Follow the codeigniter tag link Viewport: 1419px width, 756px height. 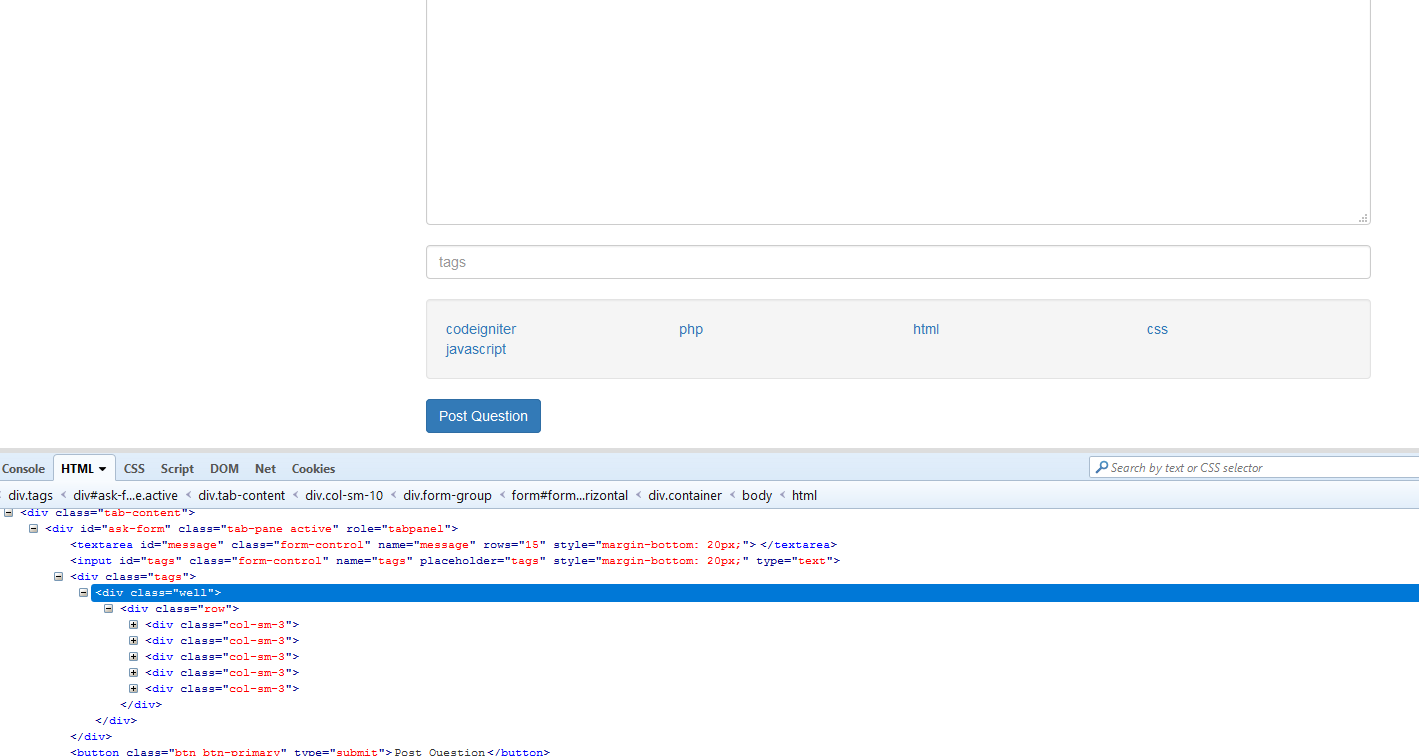point(481,329)
